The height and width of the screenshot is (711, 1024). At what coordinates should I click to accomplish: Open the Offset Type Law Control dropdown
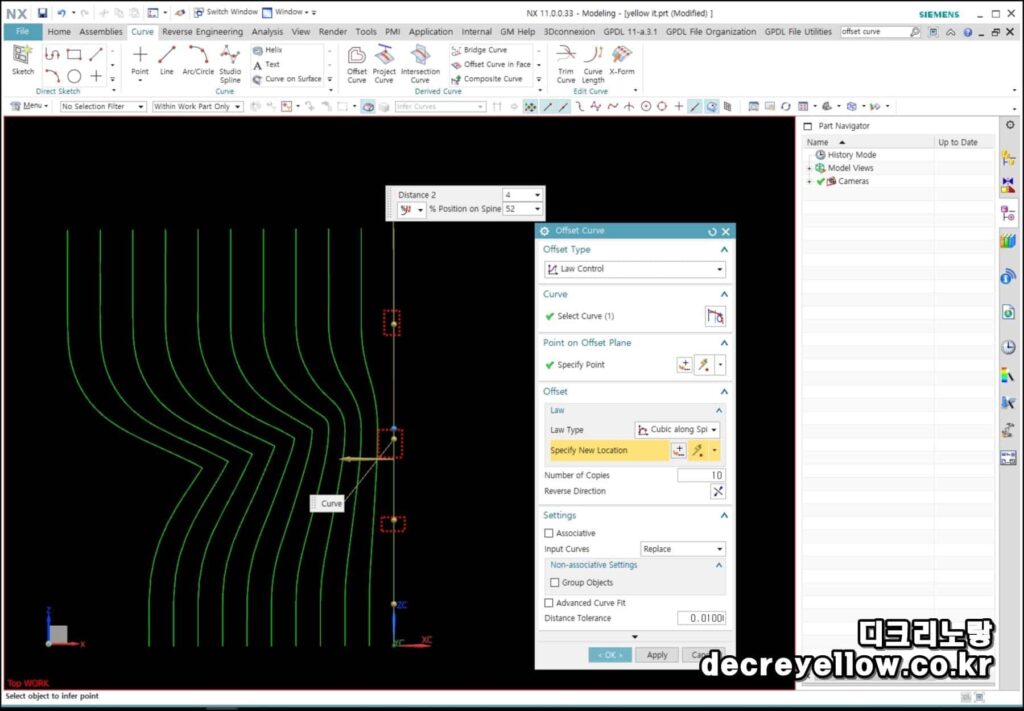pyautogui.click(x=635, y=269)
